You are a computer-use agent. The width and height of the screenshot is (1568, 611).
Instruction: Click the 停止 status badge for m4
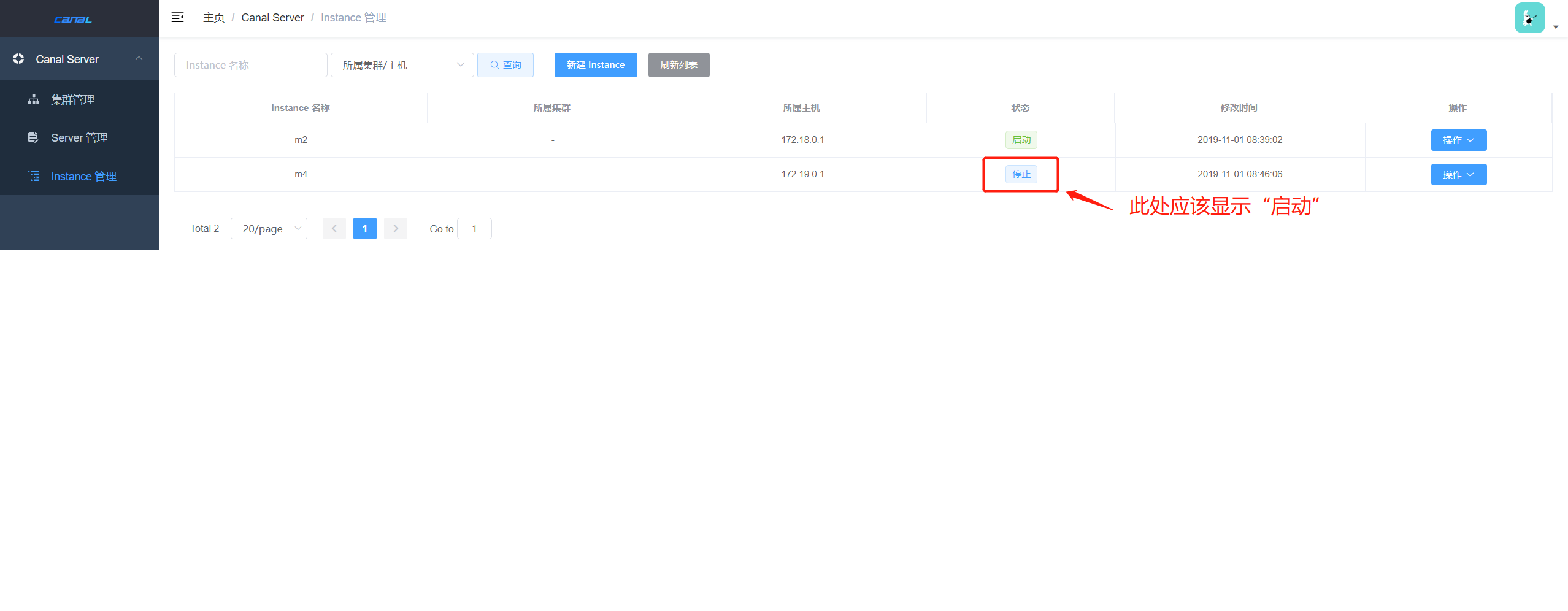click(1021, 174)
